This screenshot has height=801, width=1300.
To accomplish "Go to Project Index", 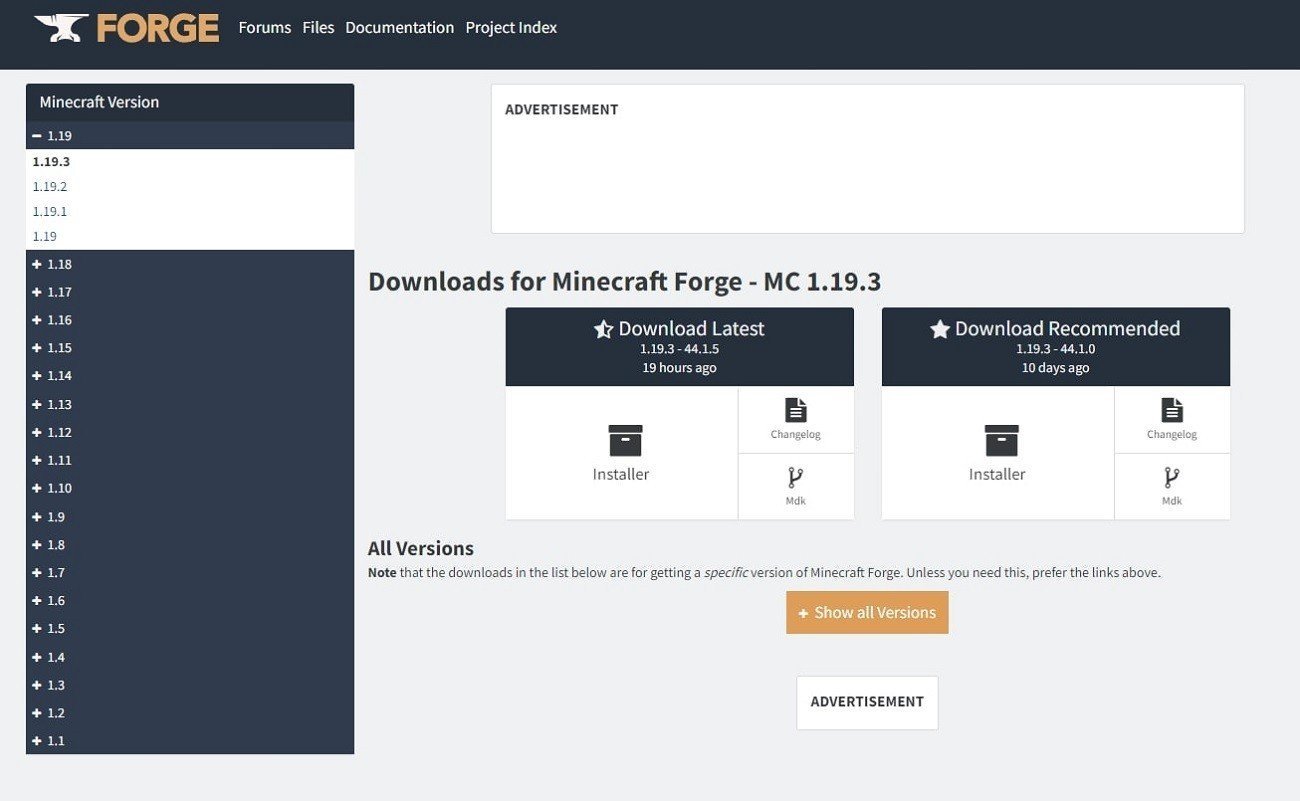I will tap(511, 28).
